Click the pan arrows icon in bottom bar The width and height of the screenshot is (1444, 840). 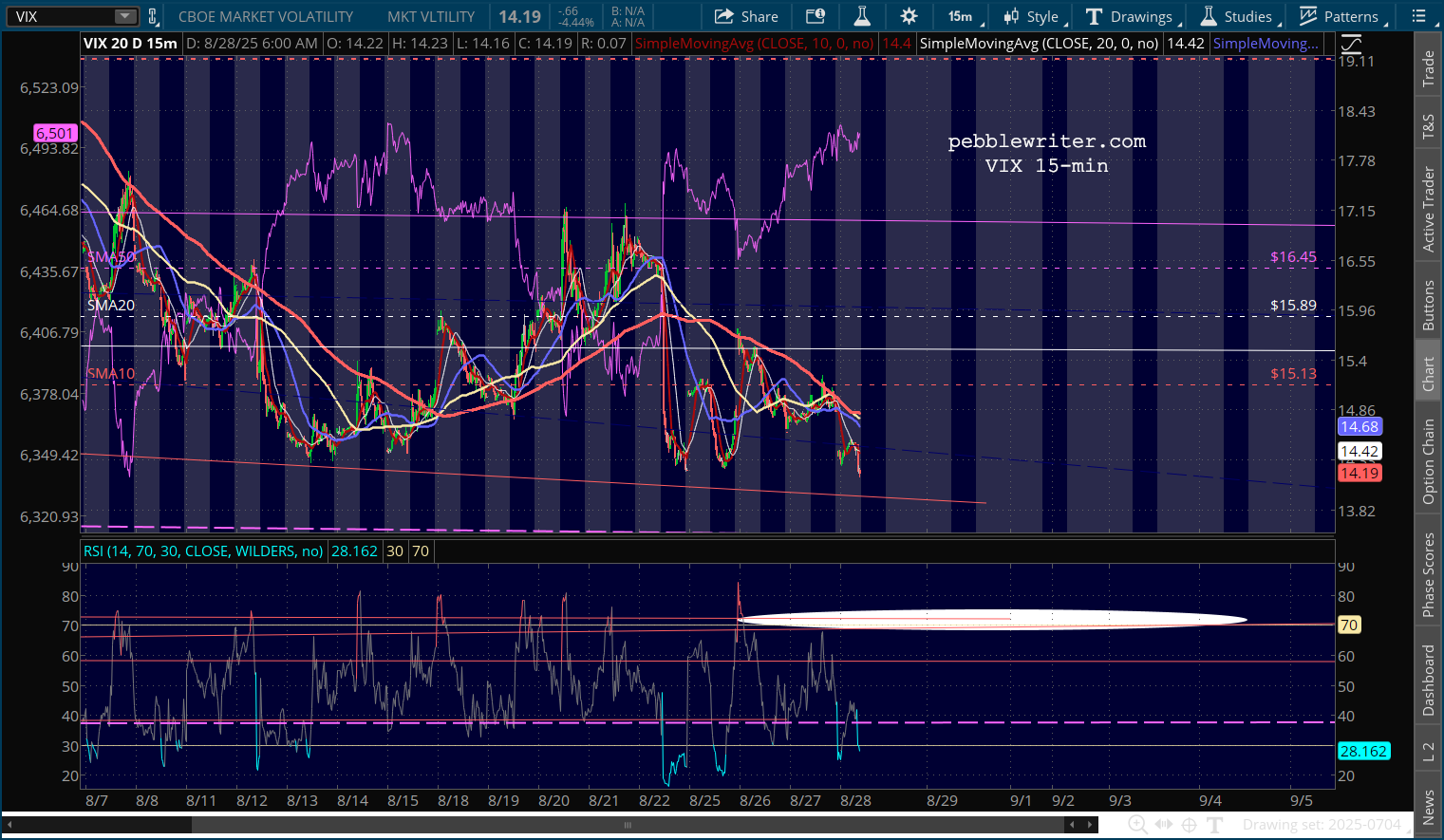1163,825
